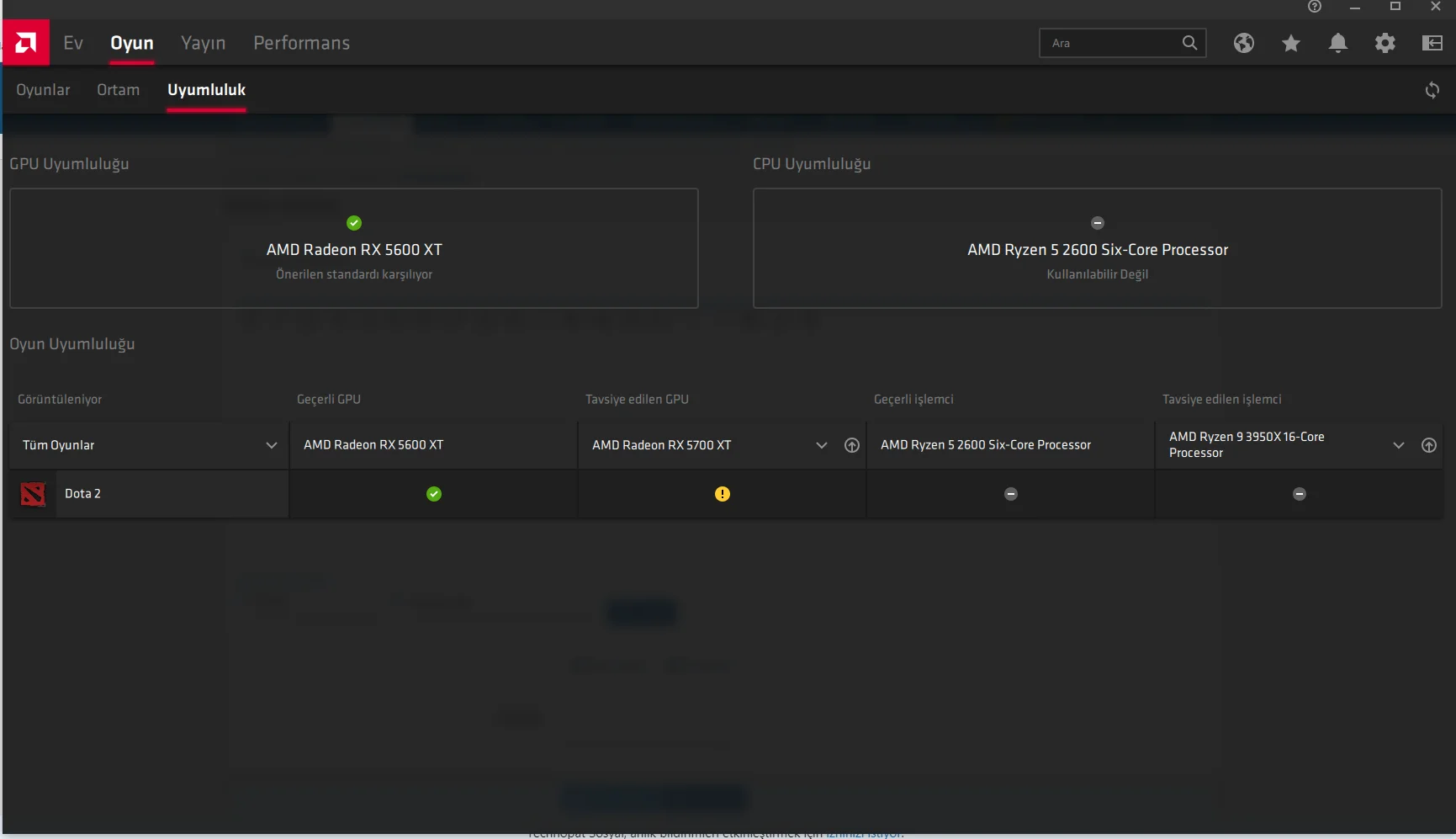Click the Görüntüleniyor column header

tap(60, 400)
